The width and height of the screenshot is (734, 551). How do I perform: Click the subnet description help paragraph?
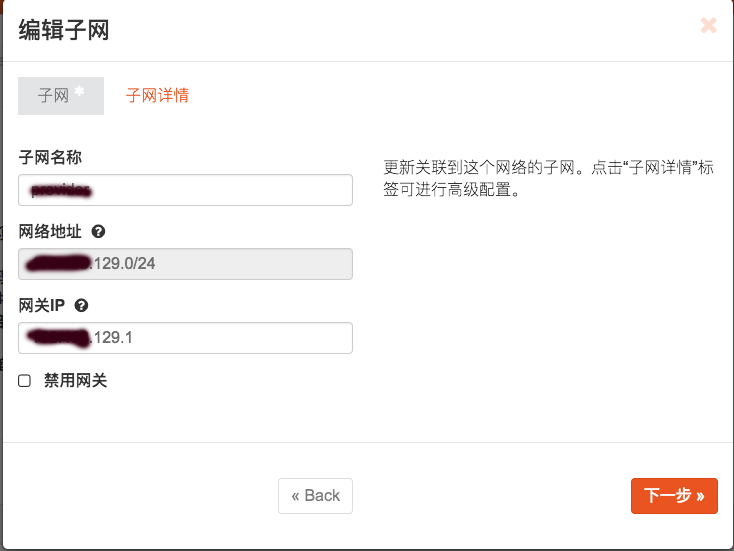(548, 178)
